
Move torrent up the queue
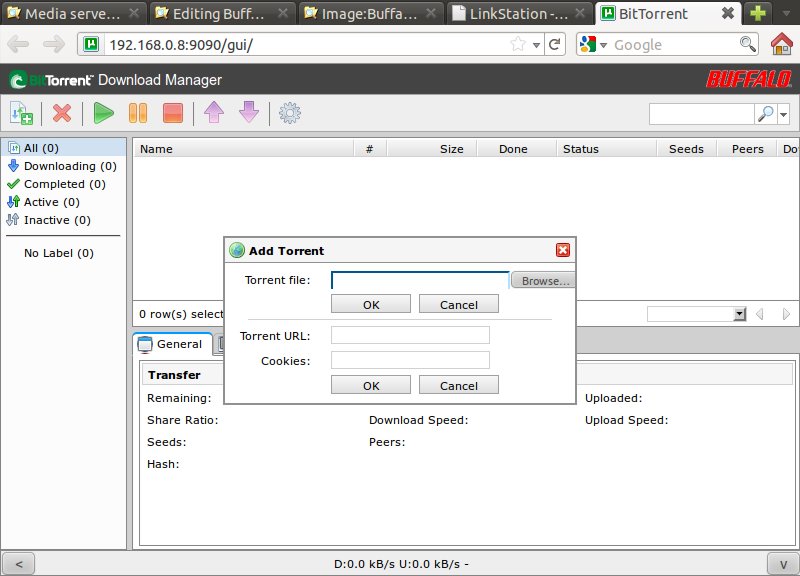(214, 113)
